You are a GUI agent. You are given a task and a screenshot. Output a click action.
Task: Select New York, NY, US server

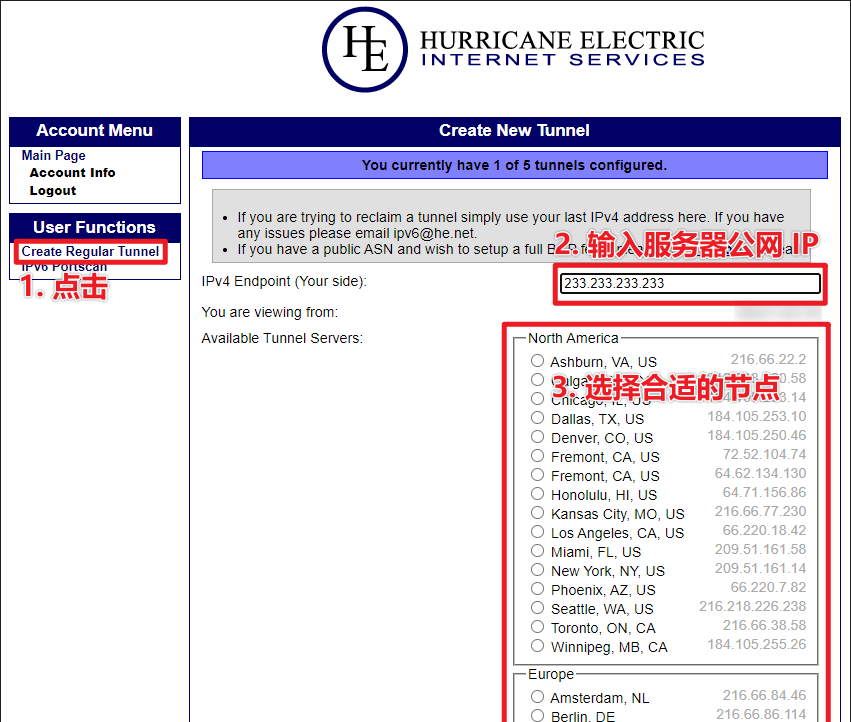537,569
